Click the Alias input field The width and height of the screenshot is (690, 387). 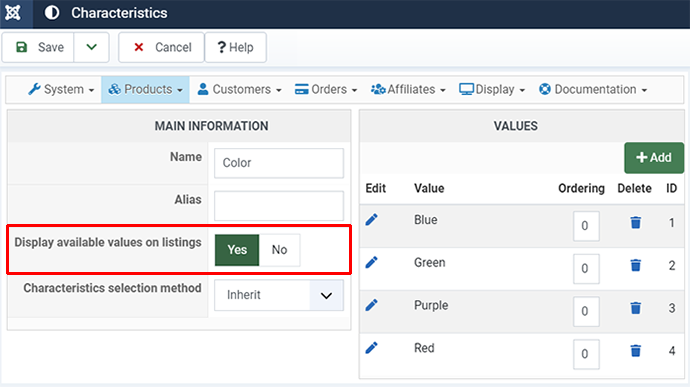(279, 206)
